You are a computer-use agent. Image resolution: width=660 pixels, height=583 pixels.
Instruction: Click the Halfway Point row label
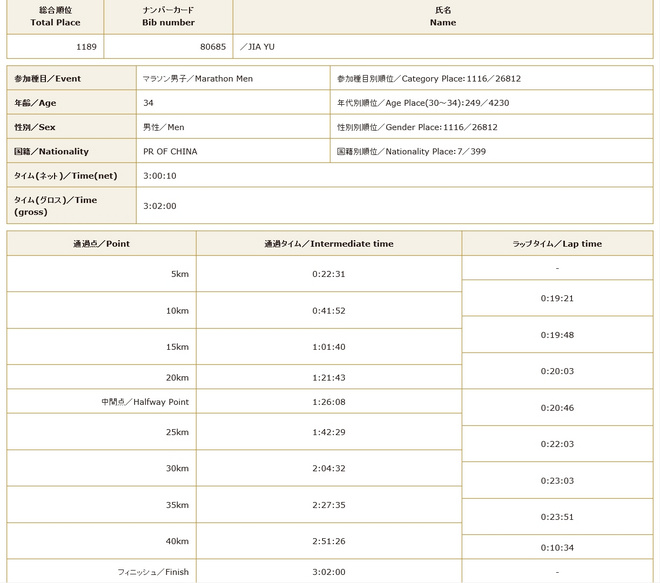[x=145, y=401]
